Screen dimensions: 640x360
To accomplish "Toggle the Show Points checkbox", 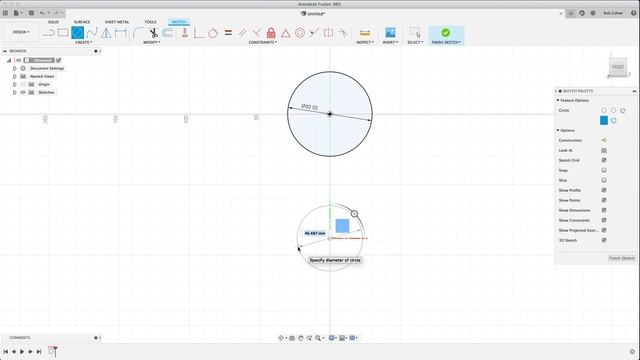I will [x=604, y=200].
